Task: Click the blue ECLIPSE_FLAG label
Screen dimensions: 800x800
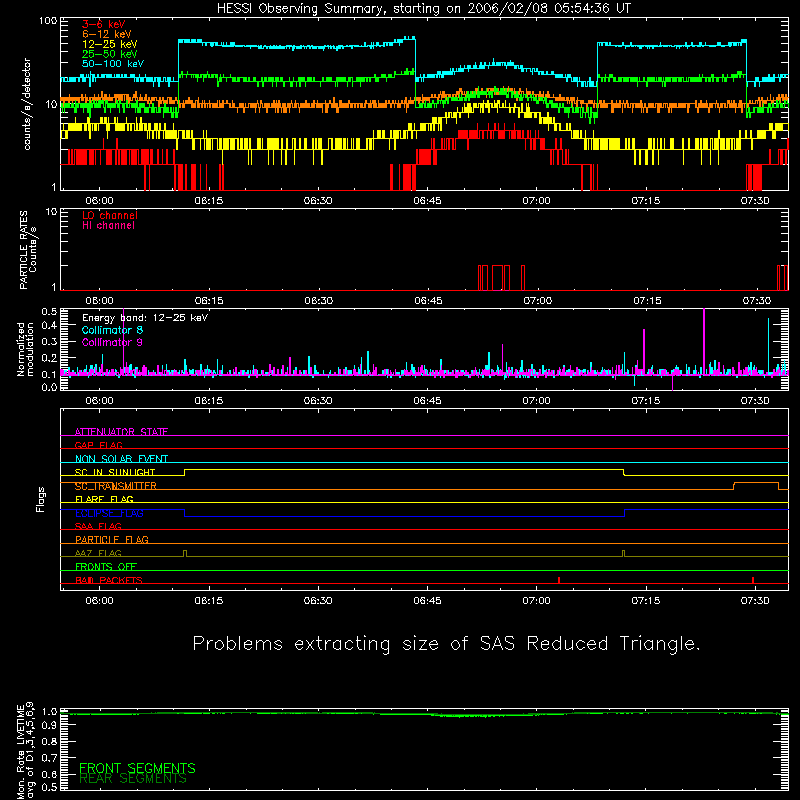Action: [x=109, y=513]
